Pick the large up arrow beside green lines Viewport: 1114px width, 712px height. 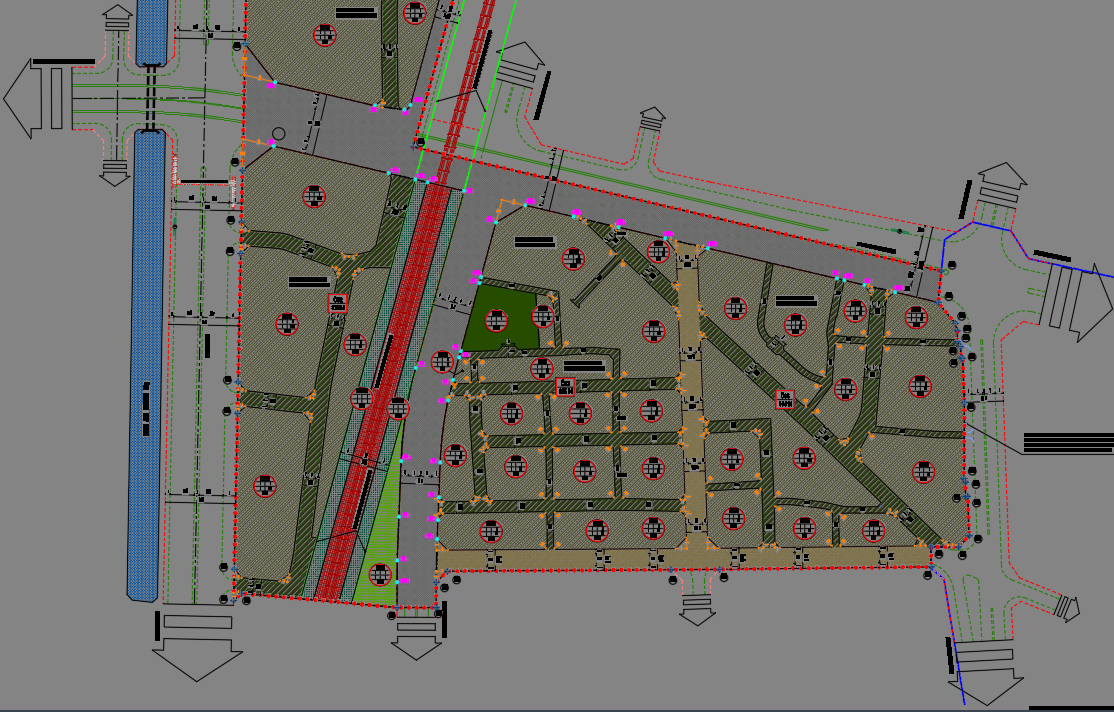click(x=521, y=65)
